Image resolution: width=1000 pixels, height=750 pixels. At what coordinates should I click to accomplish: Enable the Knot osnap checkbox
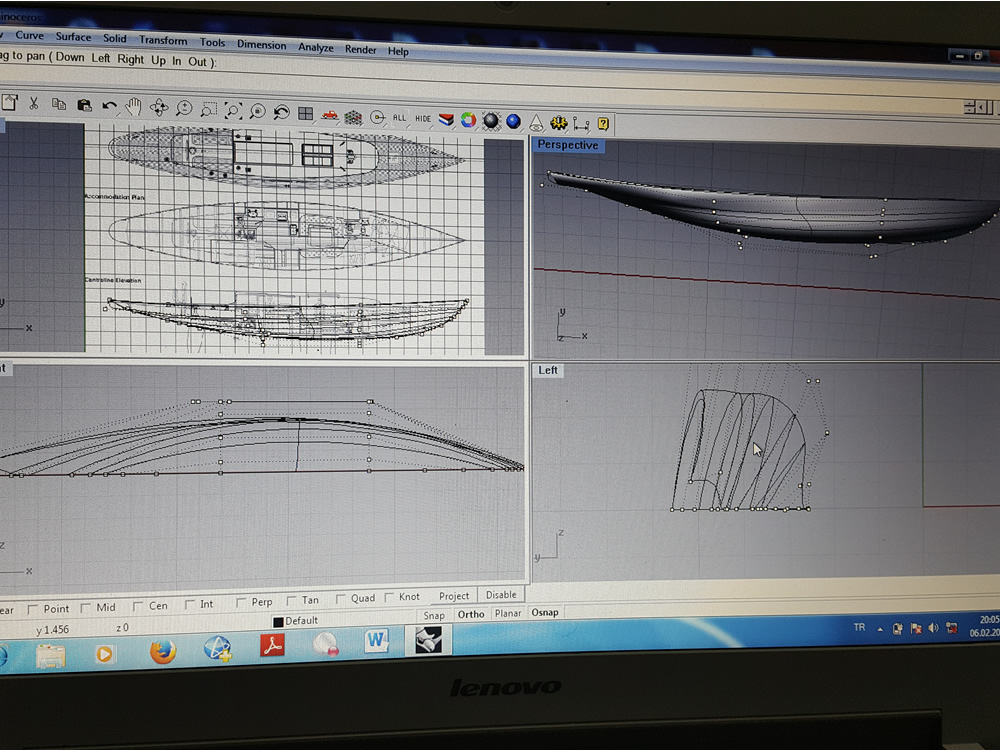(389, 597)
